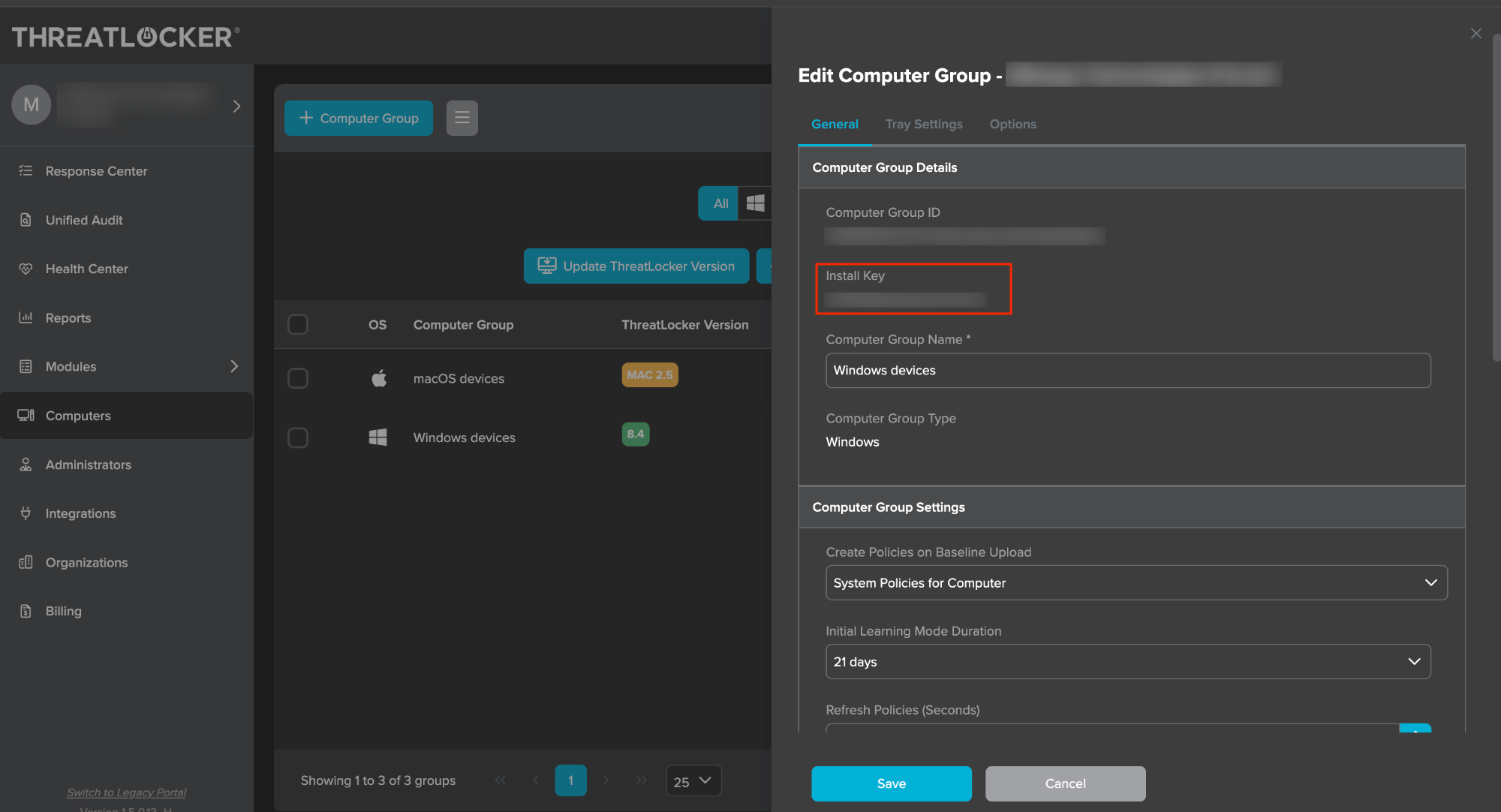Go to next page arrow

click(x=606, y=780)
